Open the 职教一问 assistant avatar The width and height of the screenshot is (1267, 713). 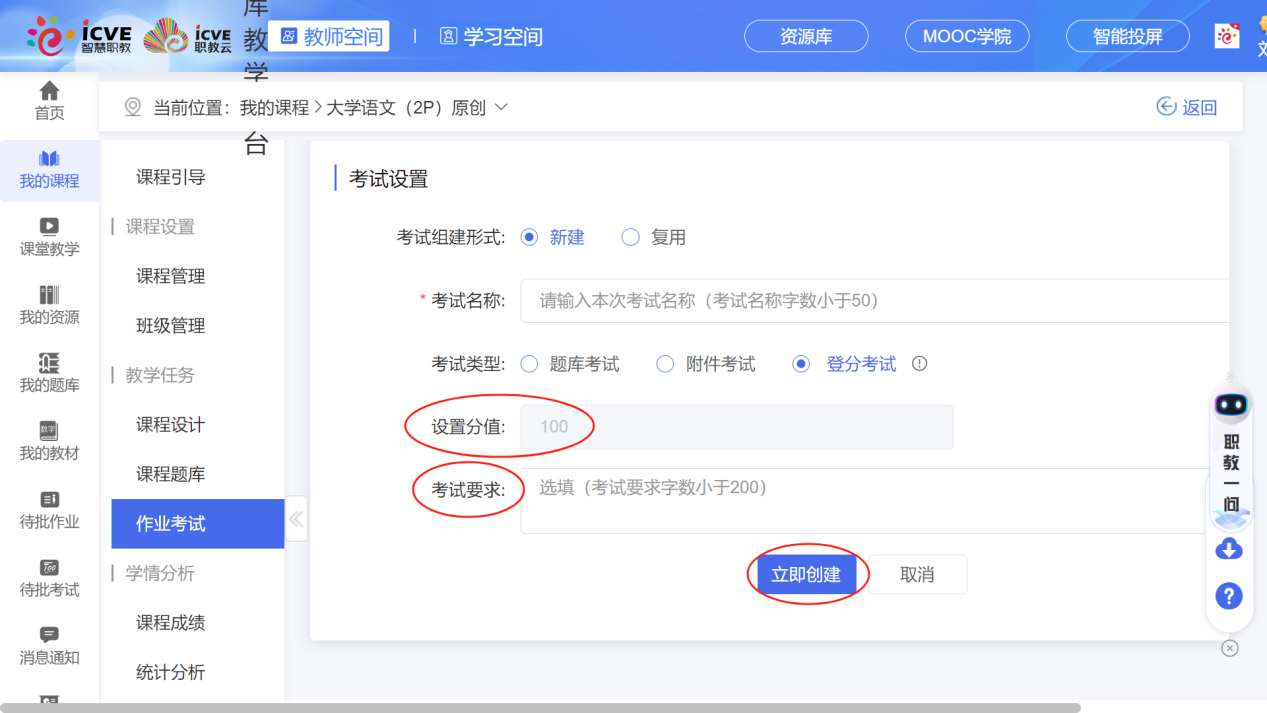1231,404
